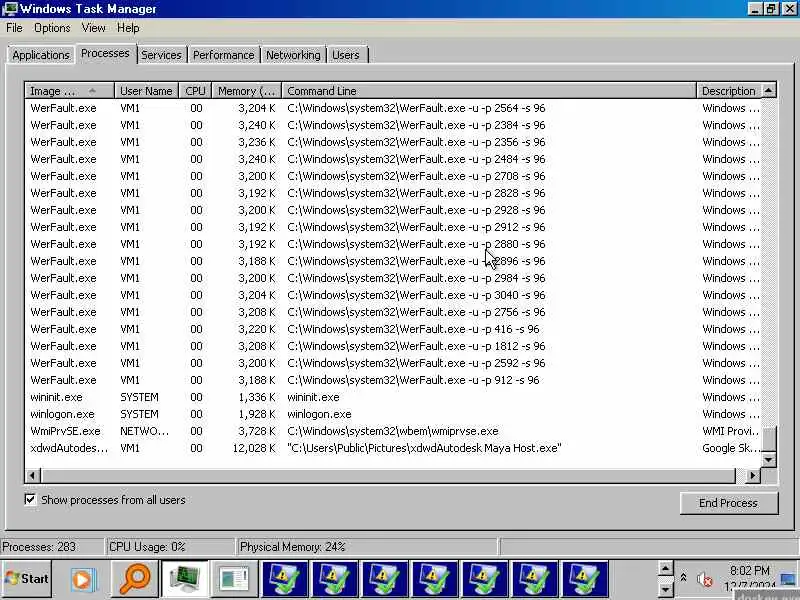Select WerFault.exe row with -p 3040

[393, 295]
